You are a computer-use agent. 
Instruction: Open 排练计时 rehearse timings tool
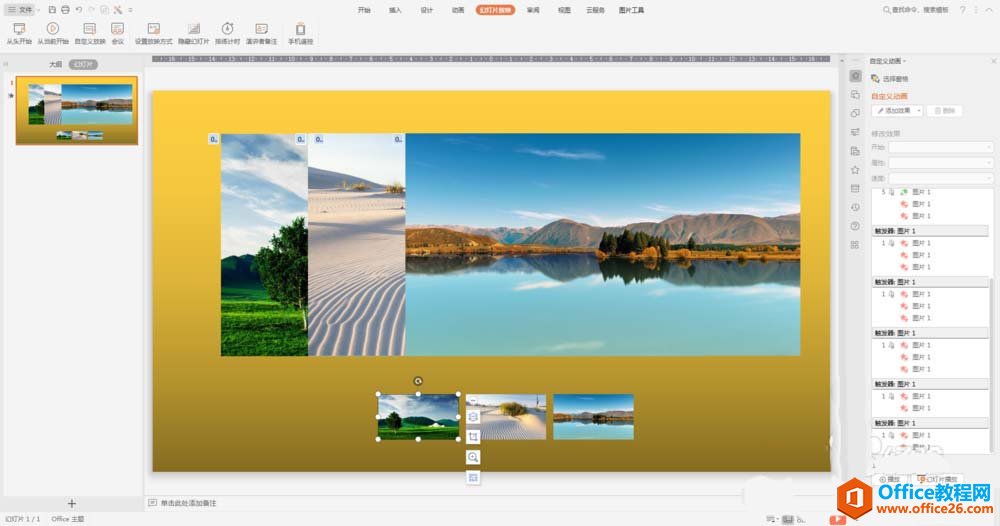[x=227, y=29]
